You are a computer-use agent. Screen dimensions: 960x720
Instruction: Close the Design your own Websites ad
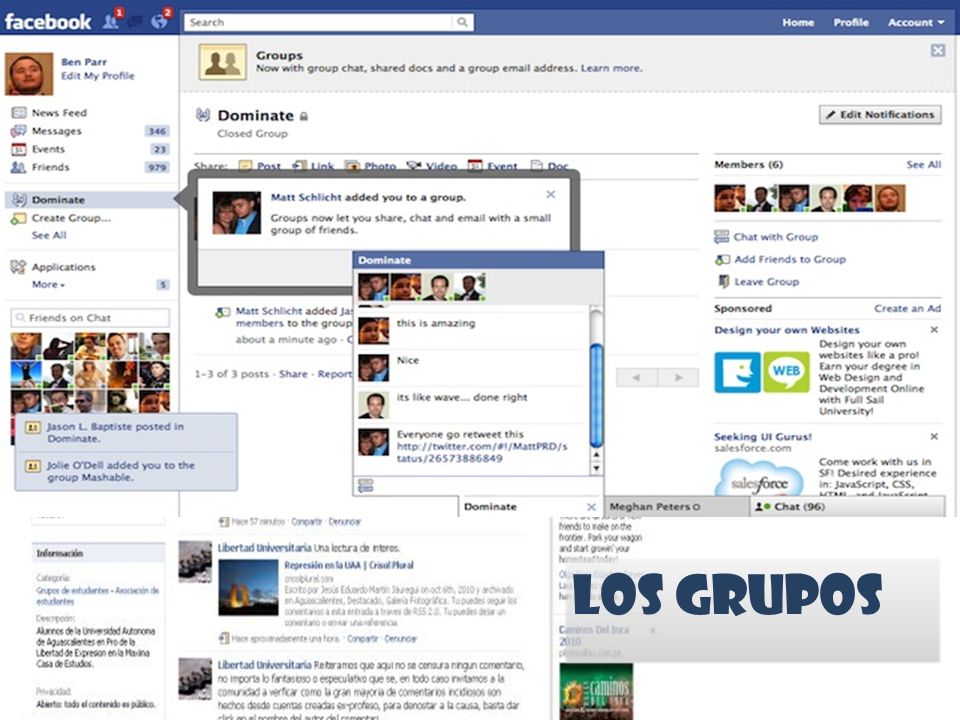click(934, 330)
